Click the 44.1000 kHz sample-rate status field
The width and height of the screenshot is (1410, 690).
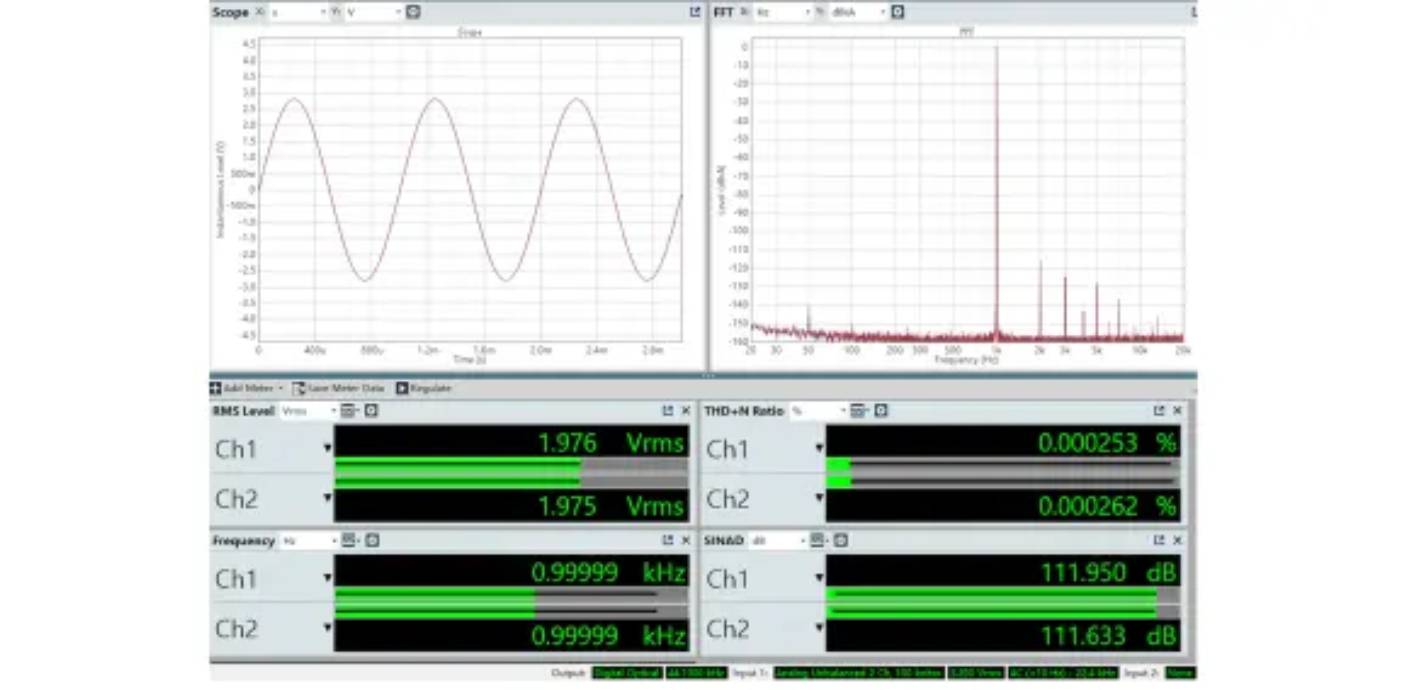(x=696, y=673)
